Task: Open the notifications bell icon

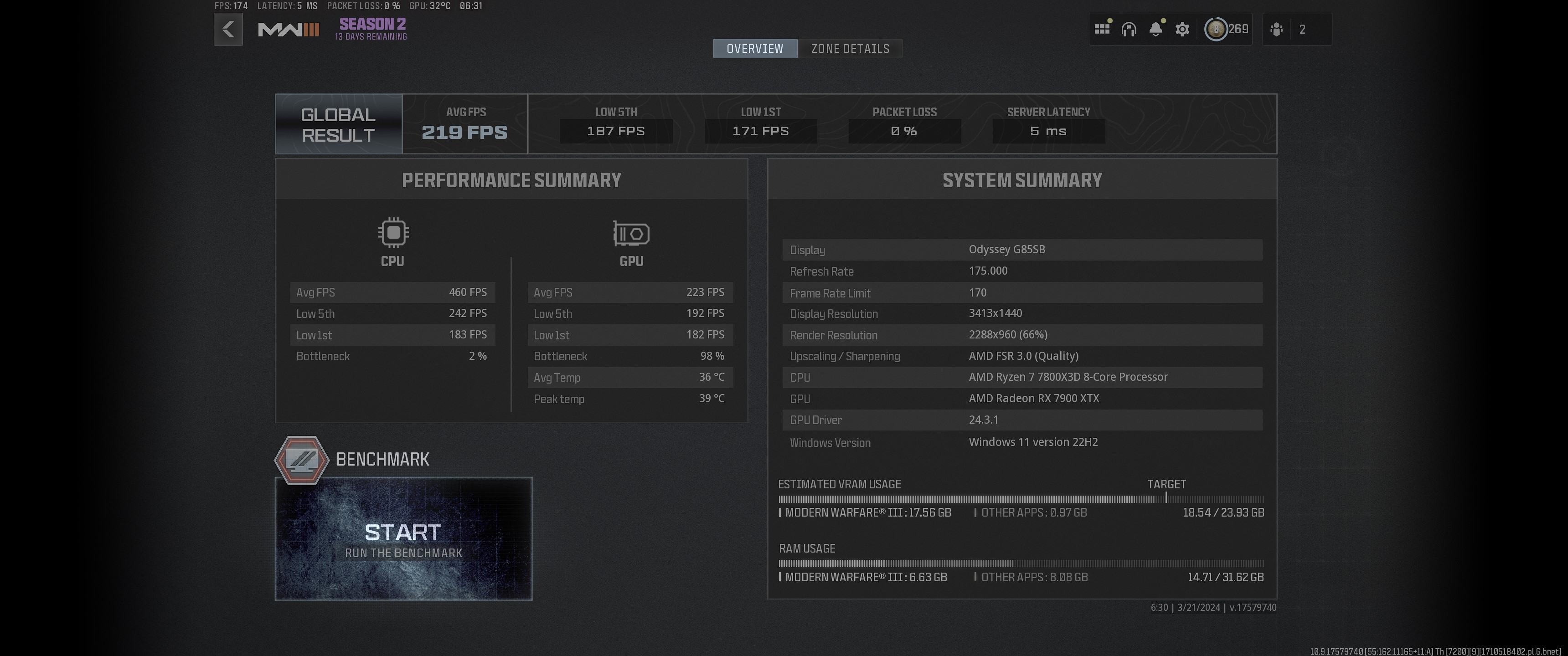Action: click(x=1155, y=29)
